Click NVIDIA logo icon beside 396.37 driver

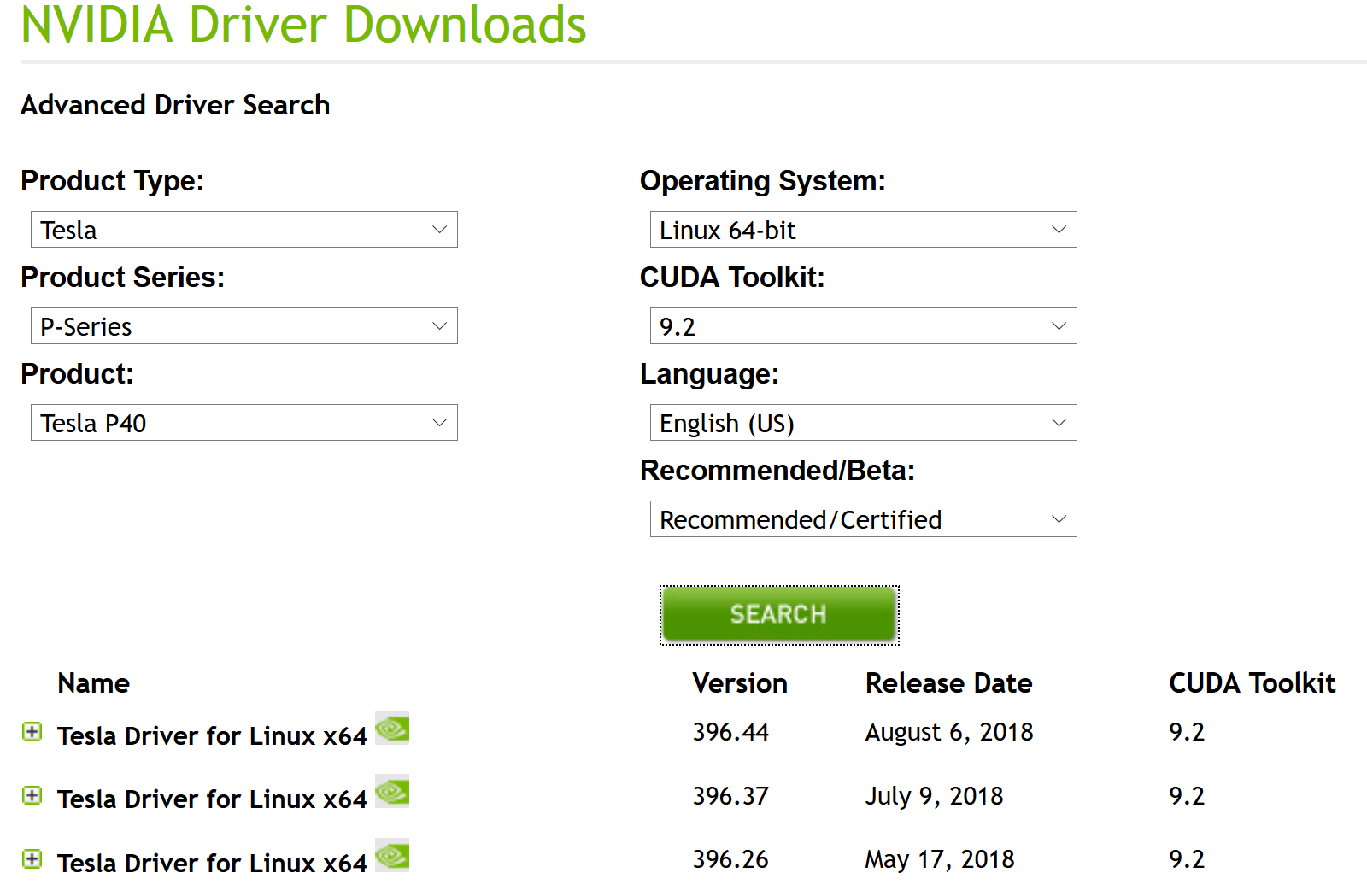click(x=392, y=792)
